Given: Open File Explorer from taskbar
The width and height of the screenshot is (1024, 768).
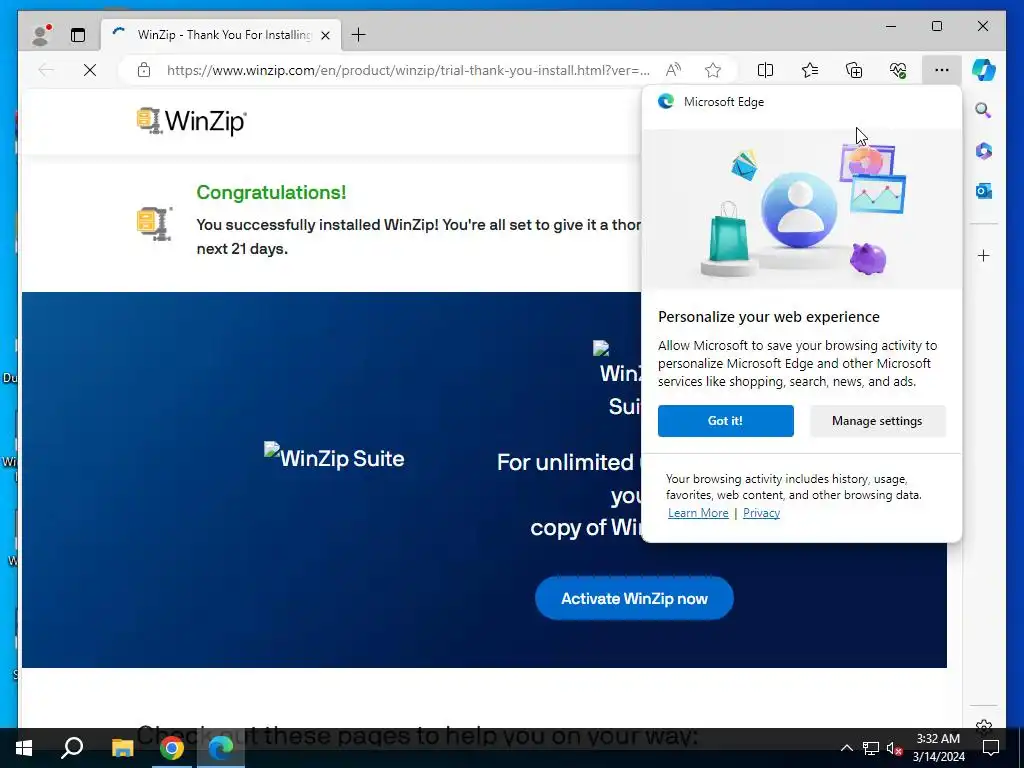Looking at the screenshot, I should click(x=122, y=748).
